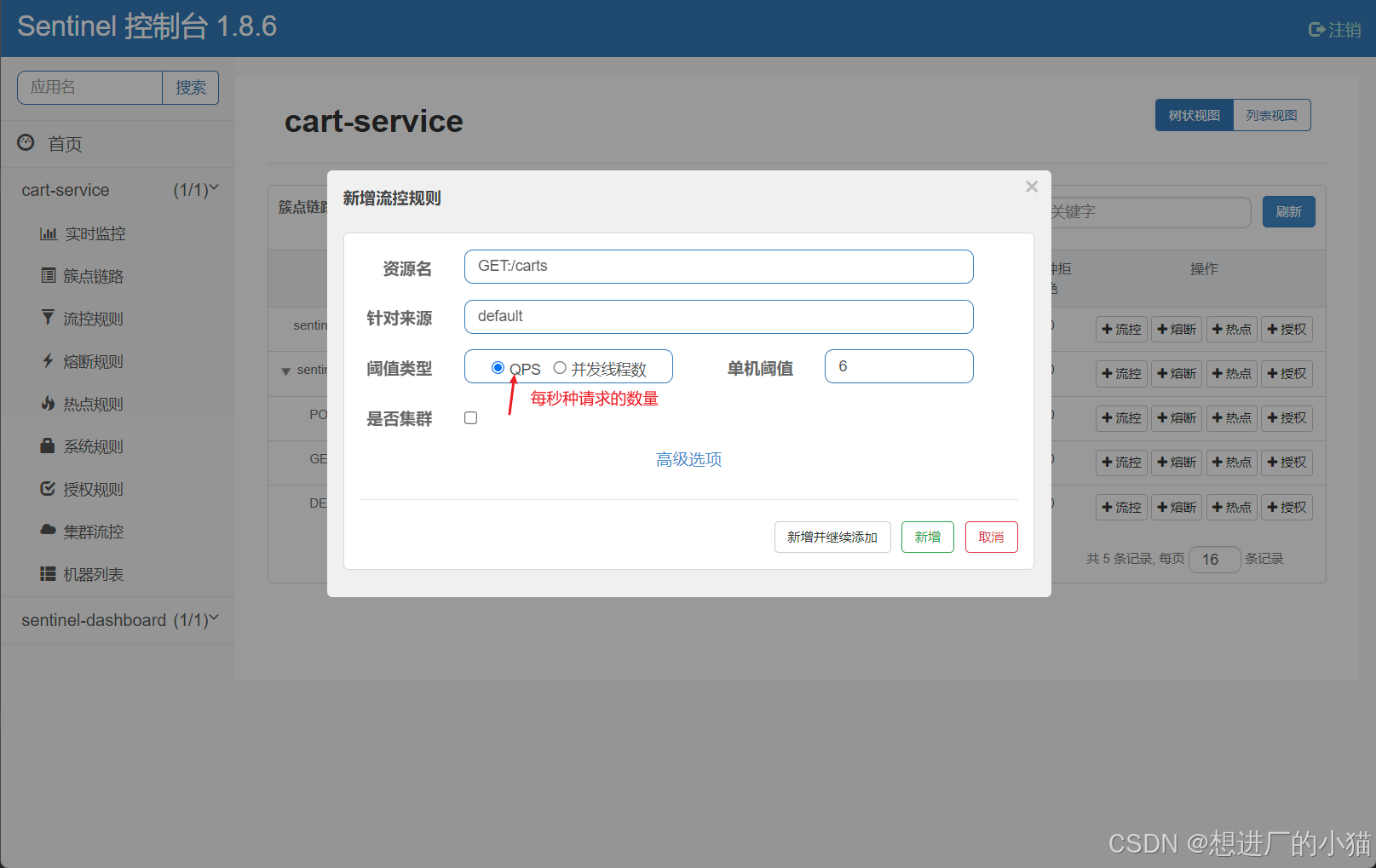The width and height of the screenshot is (1376, 868).
Task: Focus the 应用名 search box
Action: point(89,88)
